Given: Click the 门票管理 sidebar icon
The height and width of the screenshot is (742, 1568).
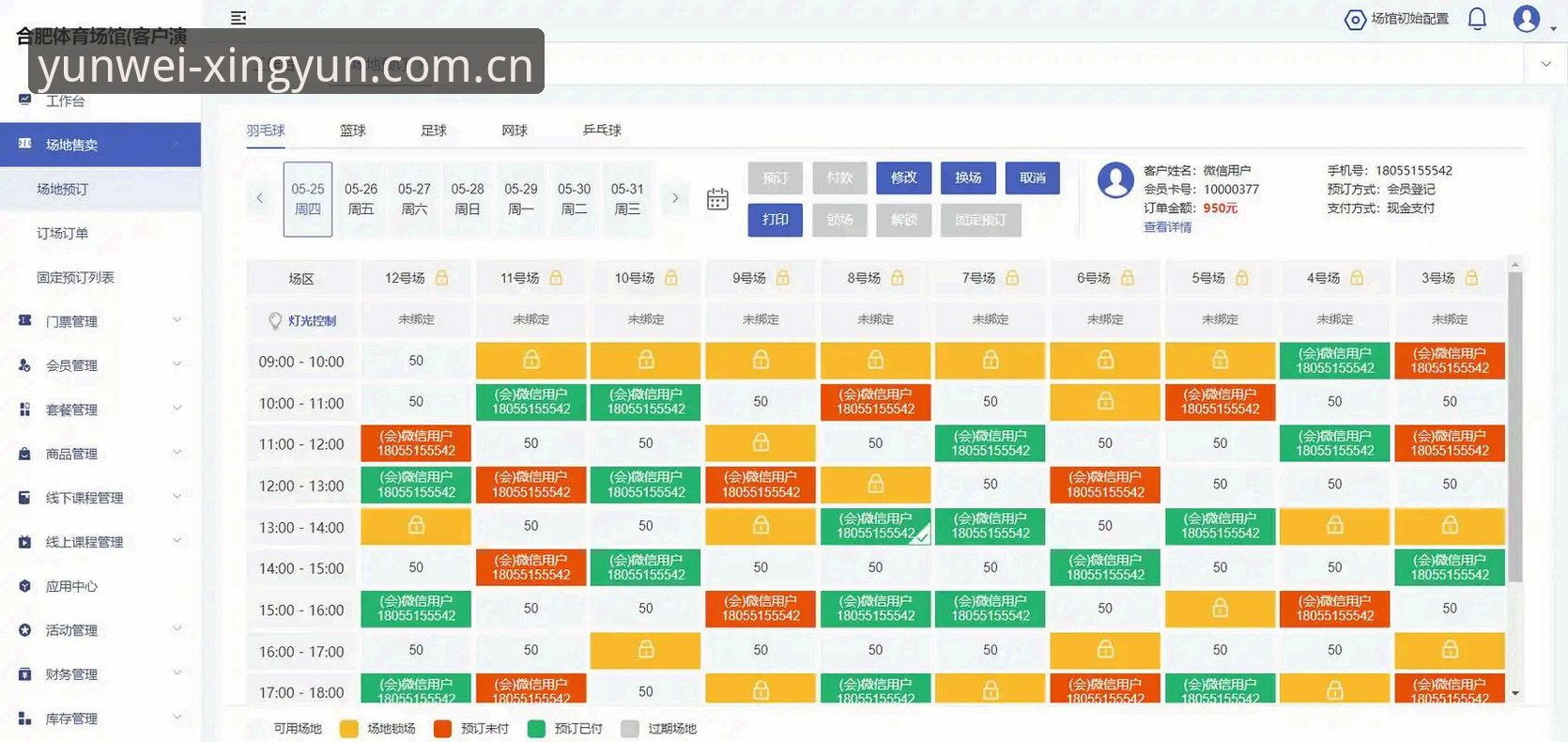Looking at the screenshot, I should [24, 321].
